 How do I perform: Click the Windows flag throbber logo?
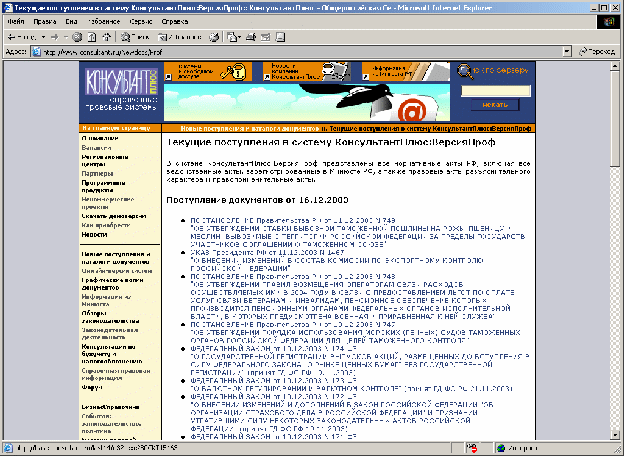click(608, 22)
